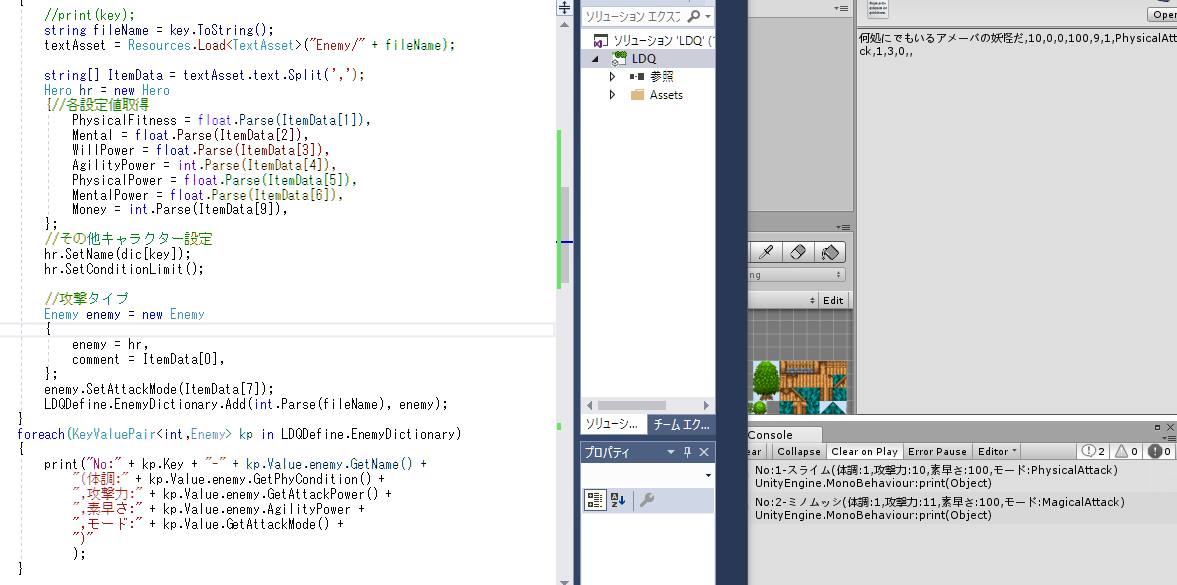Image resolution: width=1177 pixels, height=585 pixels.
Task: Toggle error message count filter in Console
Action: (x=1160, y=451)
